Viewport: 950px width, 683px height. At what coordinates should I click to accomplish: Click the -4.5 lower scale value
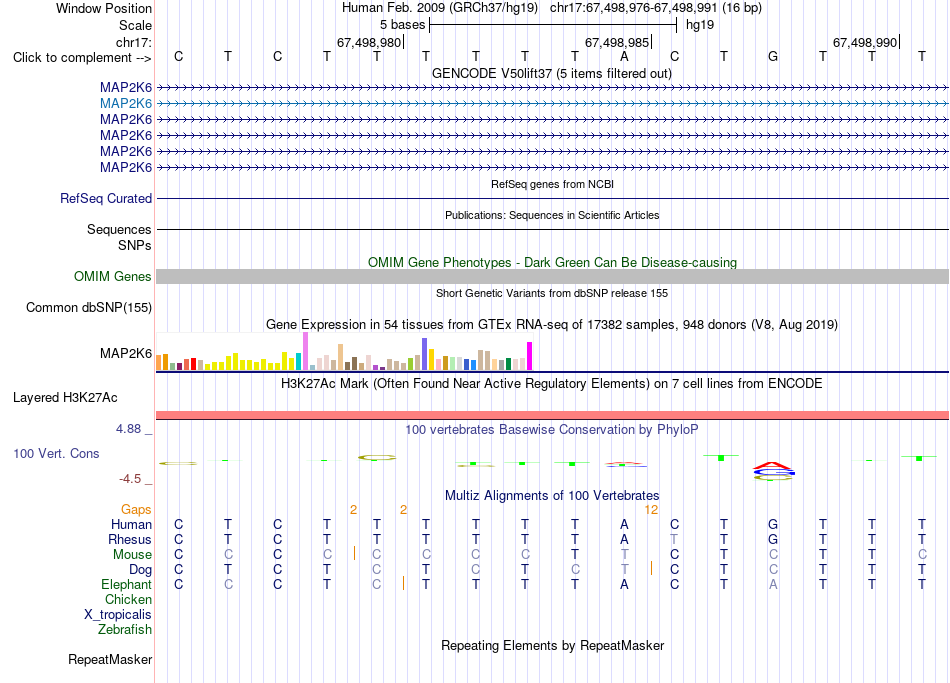pyautogui.click(x=130, y=479)
